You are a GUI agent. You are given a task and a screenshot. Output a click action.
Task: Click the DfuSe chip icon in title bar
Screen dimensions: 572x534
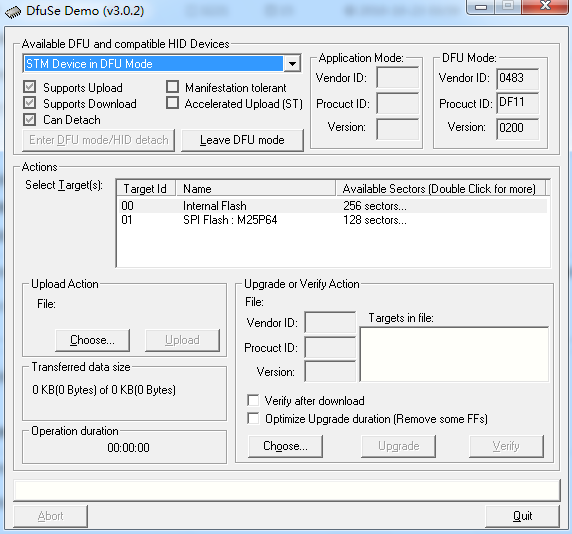[x=13, y=12]
